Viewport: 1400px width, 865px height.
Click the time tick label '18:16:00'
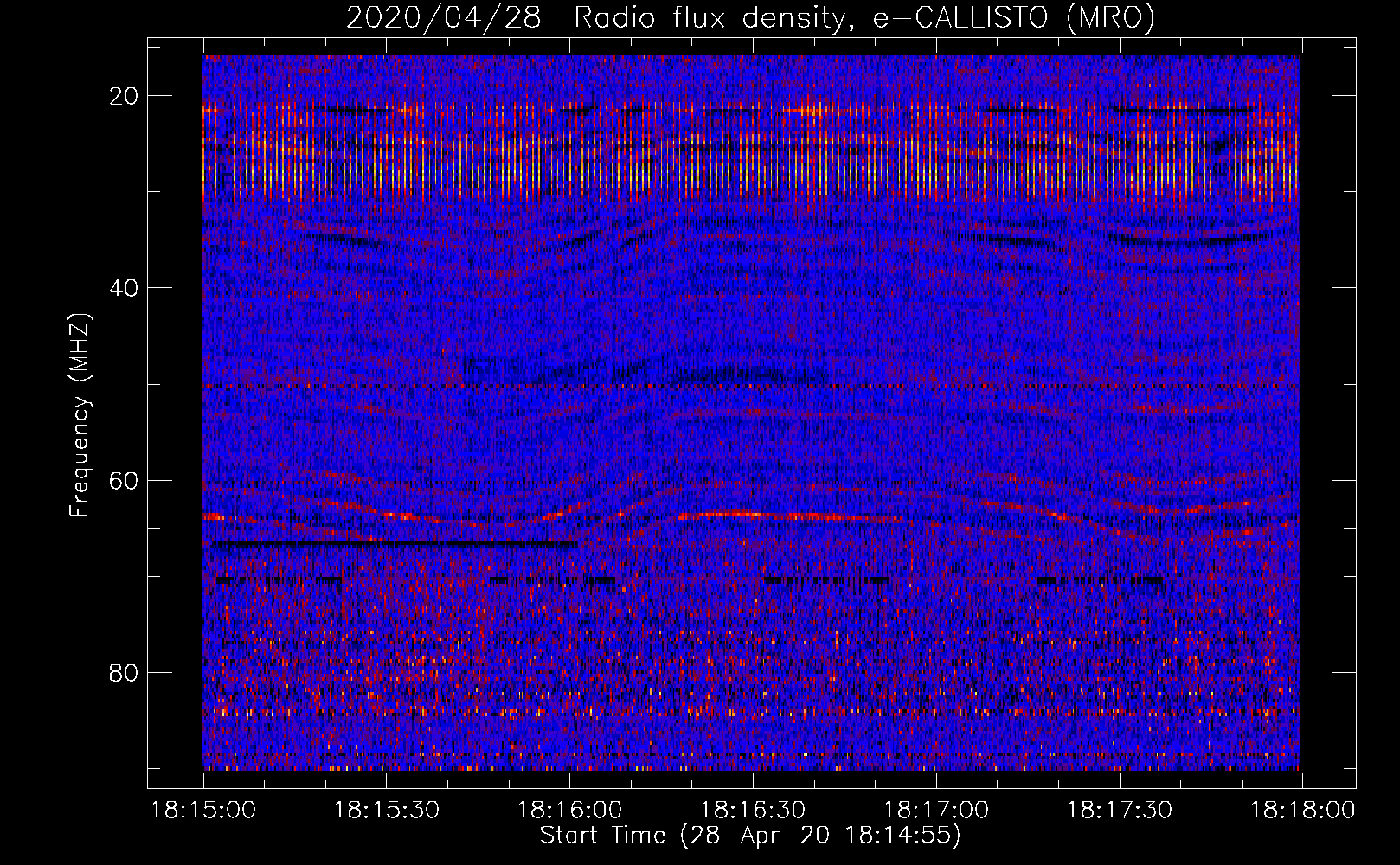(569, 811)
